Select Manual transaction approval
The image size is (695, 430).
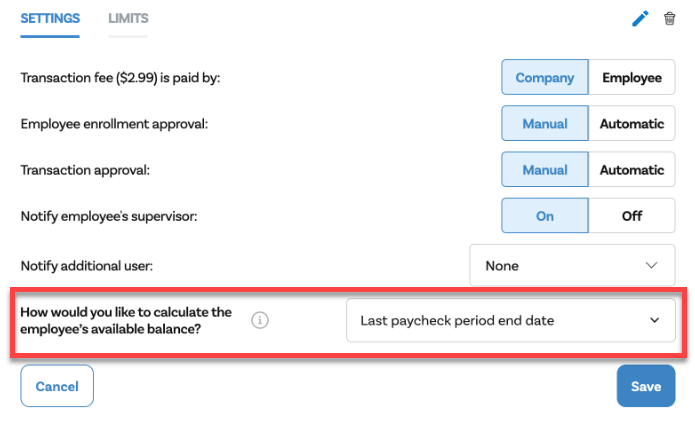(x=545, y=171)
